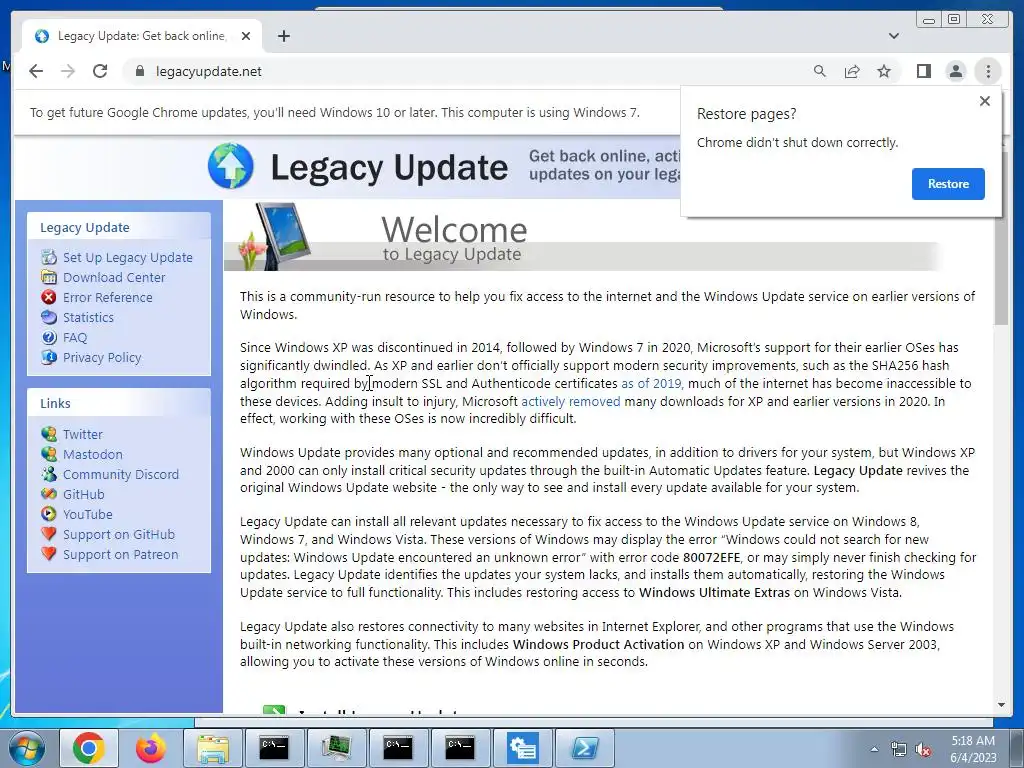Open the taskbar clock showing 5:18 AM
1024x768 pixels.
pos(973,749)
